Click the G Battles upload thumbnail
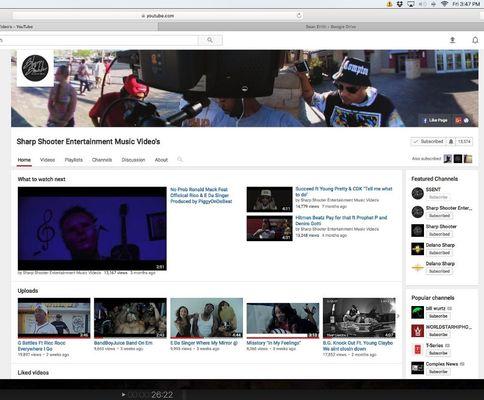Viewport: 484px width, 400px height. (54, 318)
